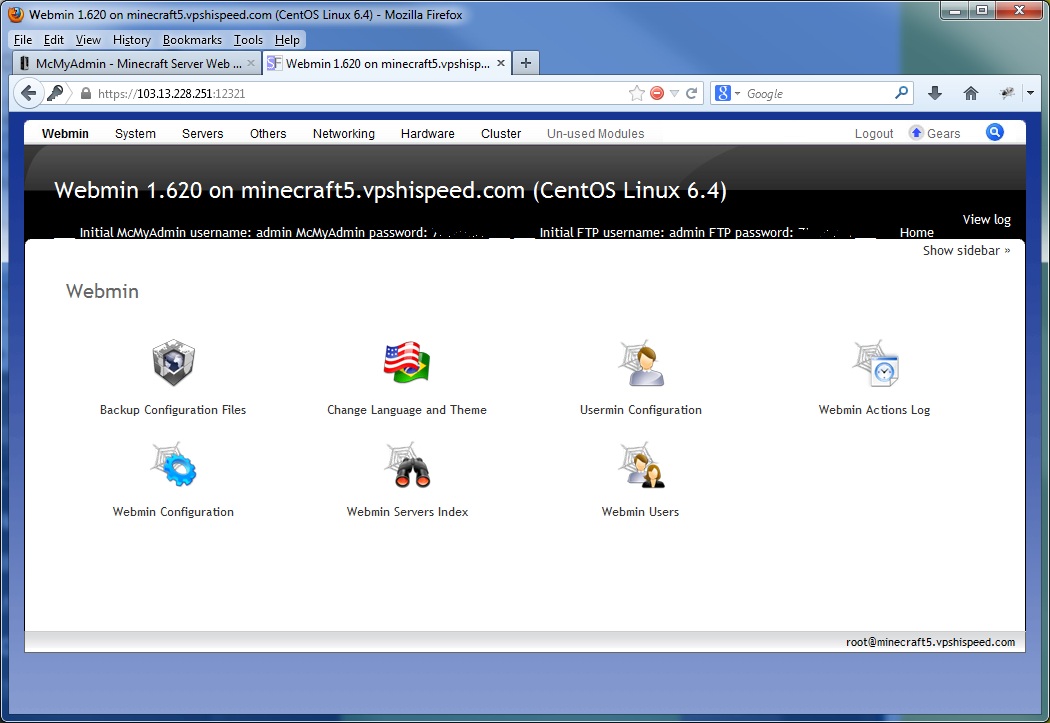1050x723 pixels.
Task: Open Webmin Configuration gear icon
Action: tap(173, 464)
